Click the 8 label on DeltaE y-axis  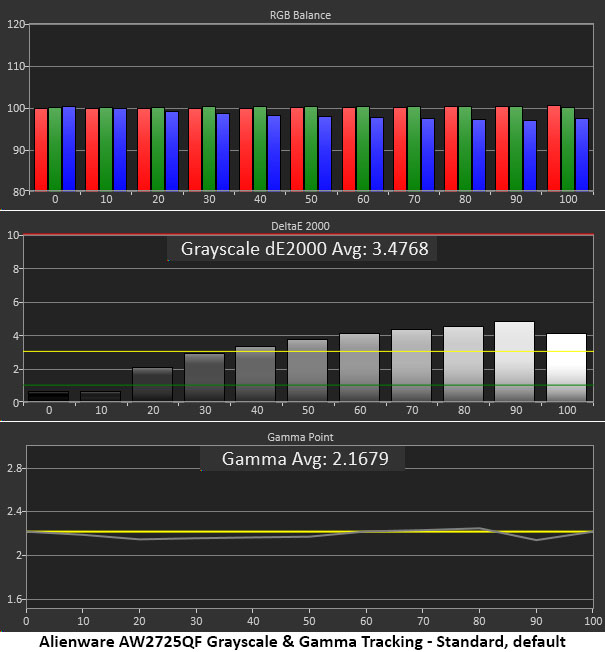16,269
